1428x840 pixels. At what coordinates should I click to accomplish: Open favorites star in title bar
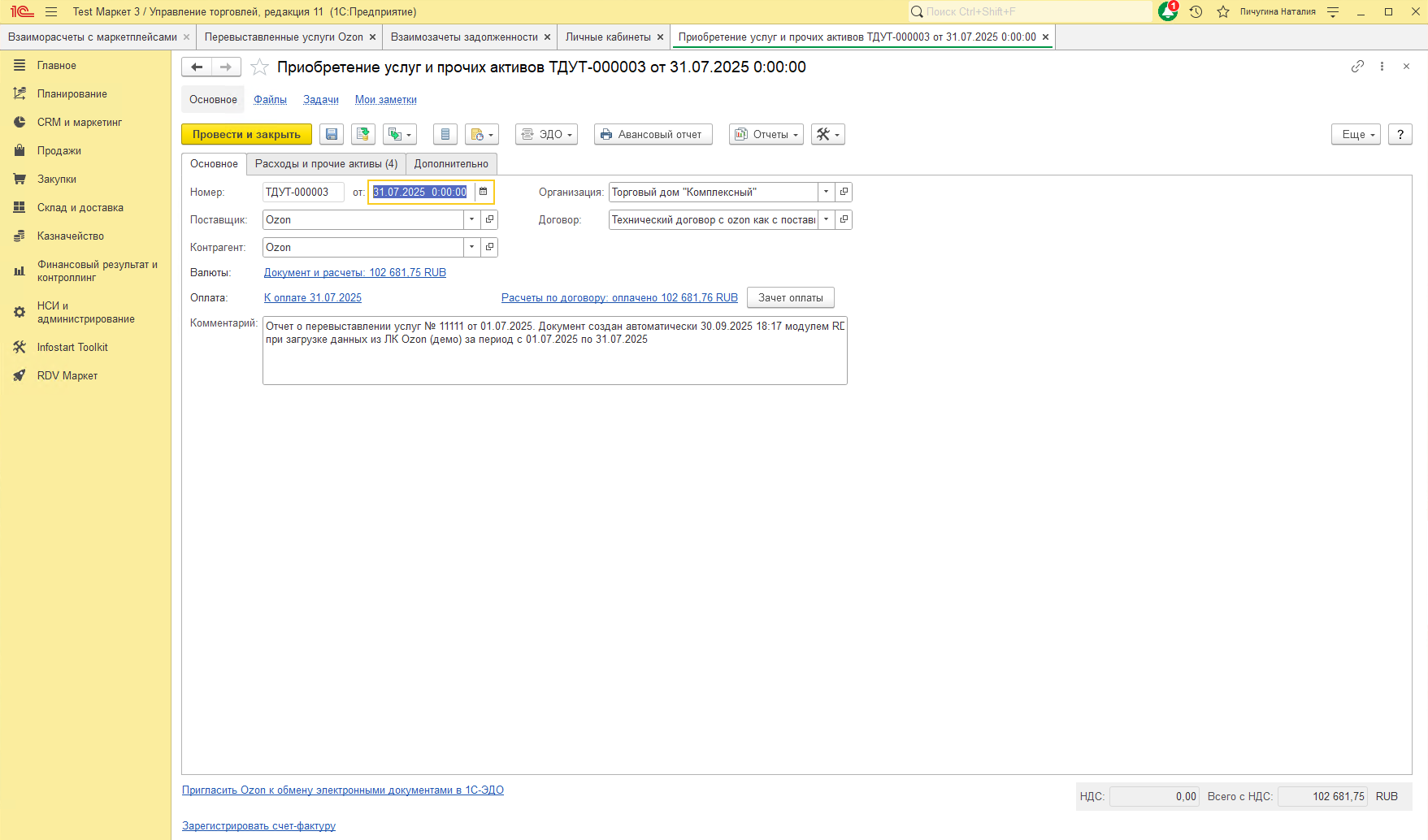pyautogui.click(x=1223, y=11)
